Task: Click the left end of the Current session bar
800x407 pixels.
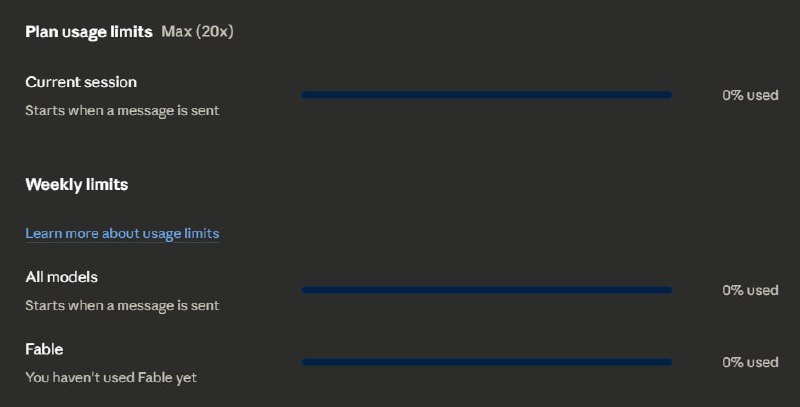Action: [305, 95]
